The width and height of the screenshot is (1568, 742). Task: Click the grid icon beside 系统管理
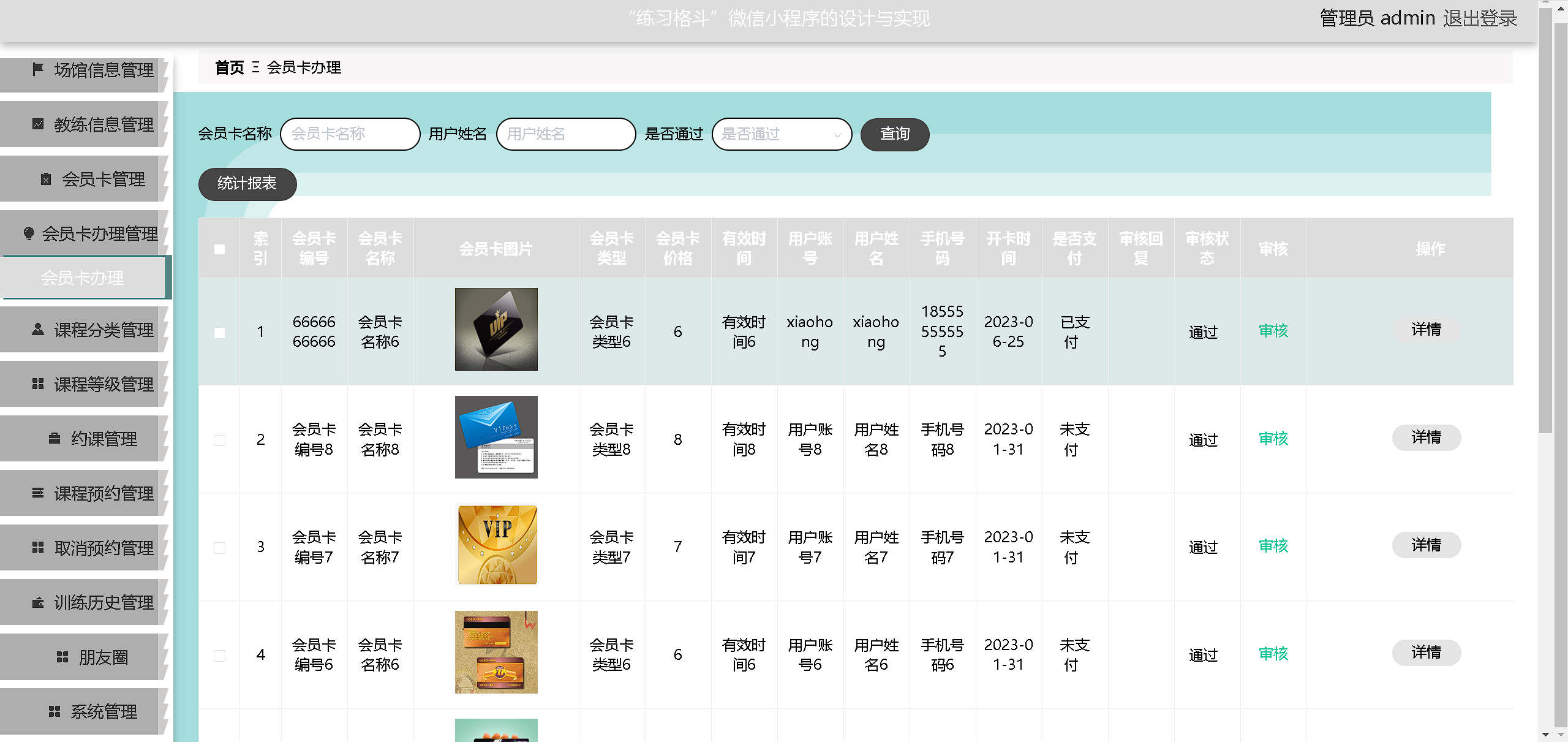[55, 711]
